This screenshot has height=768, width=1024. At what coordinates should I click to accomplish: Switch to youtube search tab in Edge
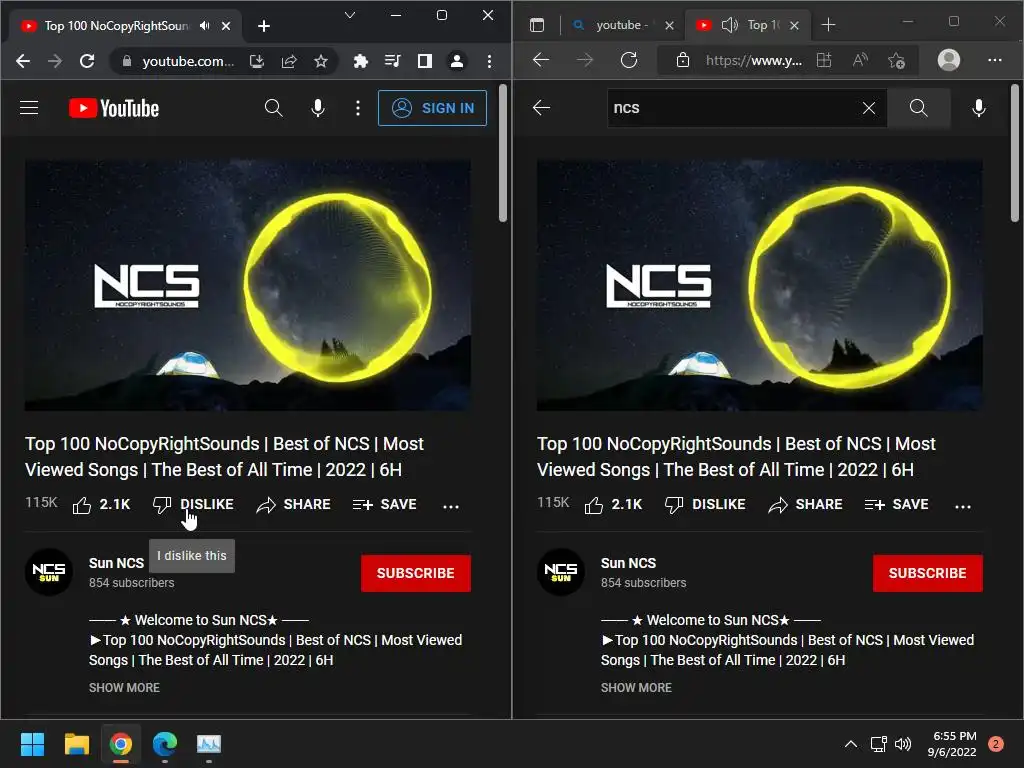point(621,25)
